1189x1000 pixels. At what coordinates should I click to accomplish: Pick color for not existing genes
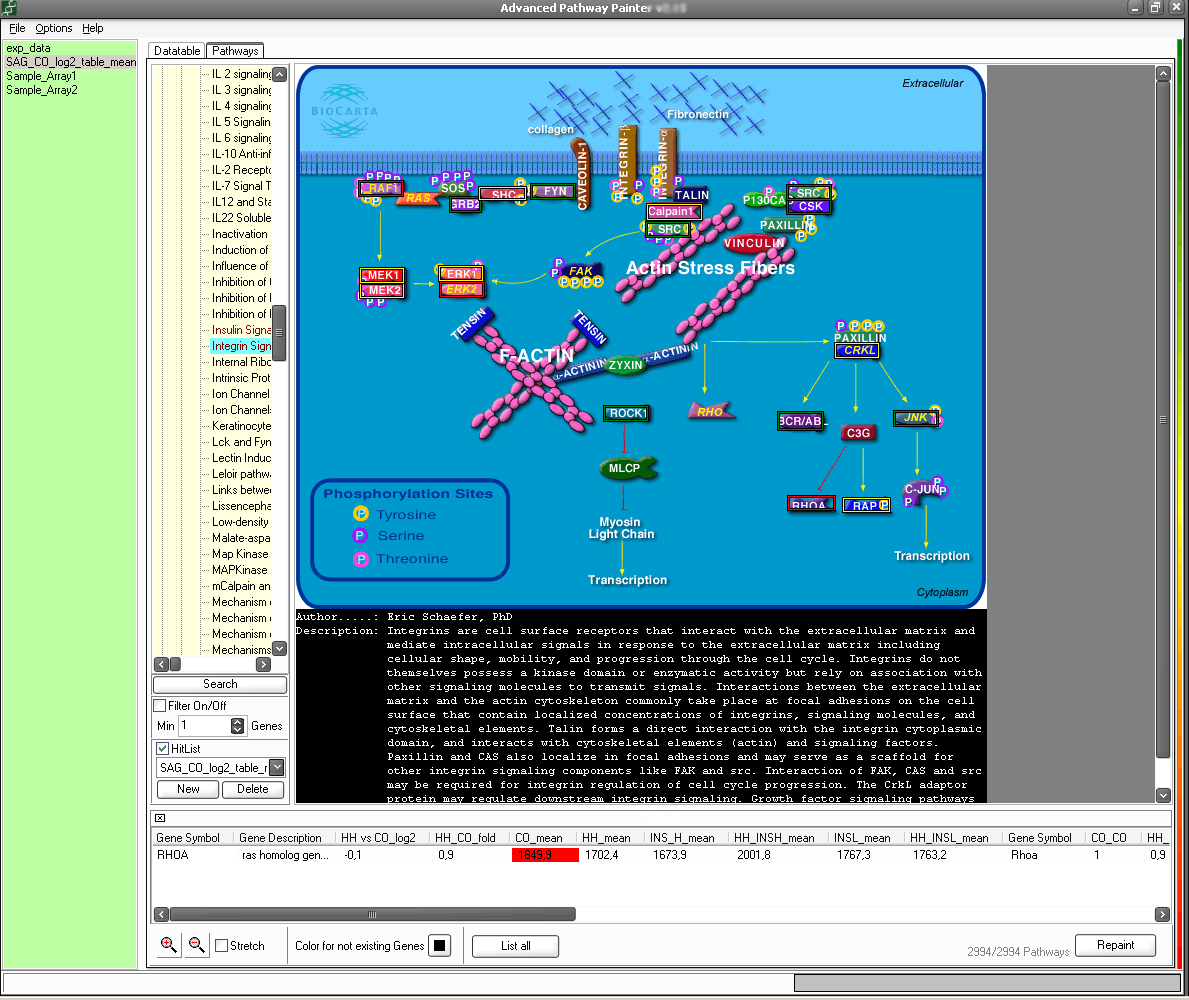click(440, 946)
